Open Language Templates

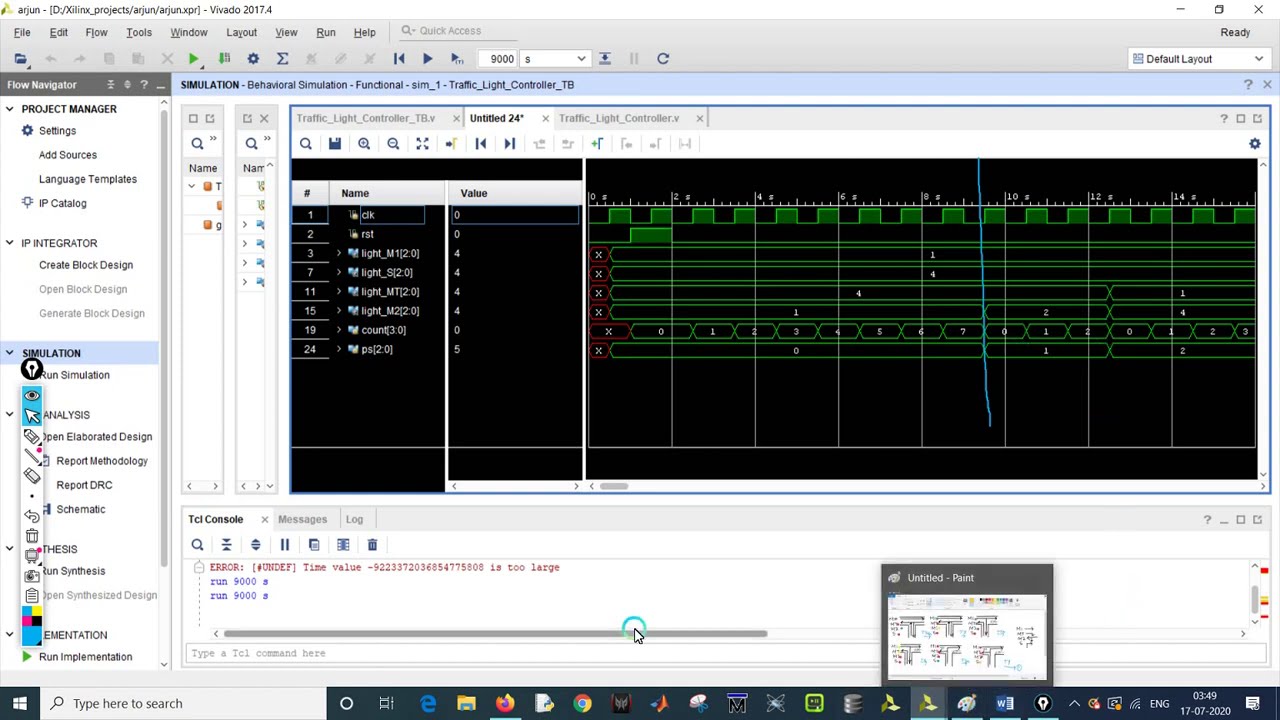click(88, 179)
